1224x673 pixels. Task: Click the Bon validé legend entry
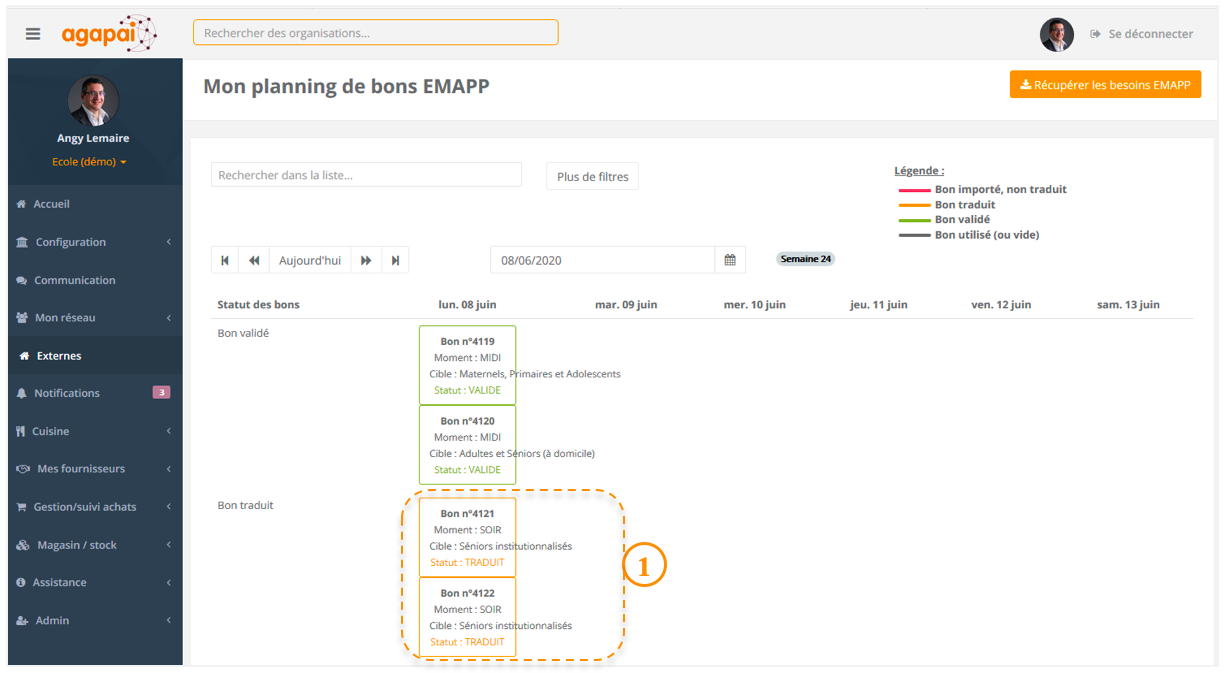944,220
